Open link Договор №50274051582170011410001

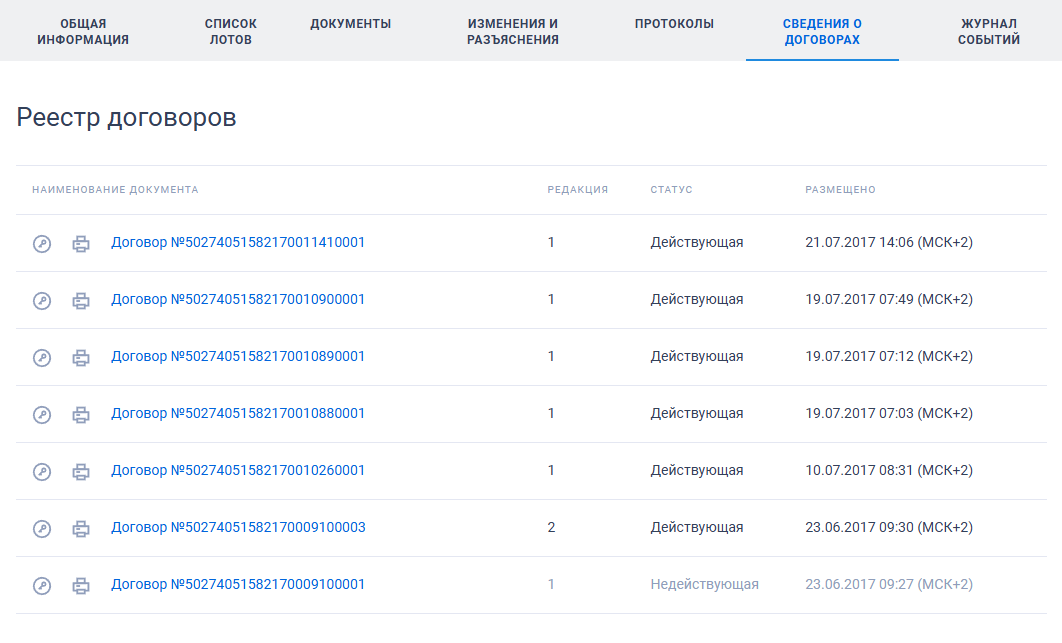click(238, 243)
